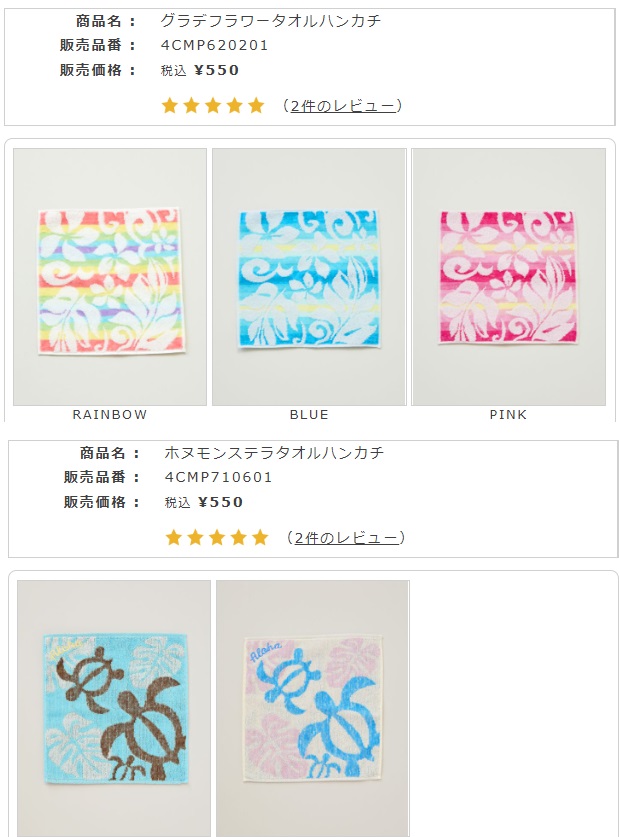Select the RAINBOW towel handkerchief image
Screen dimensions: 619x837
(x=110, y=277)
